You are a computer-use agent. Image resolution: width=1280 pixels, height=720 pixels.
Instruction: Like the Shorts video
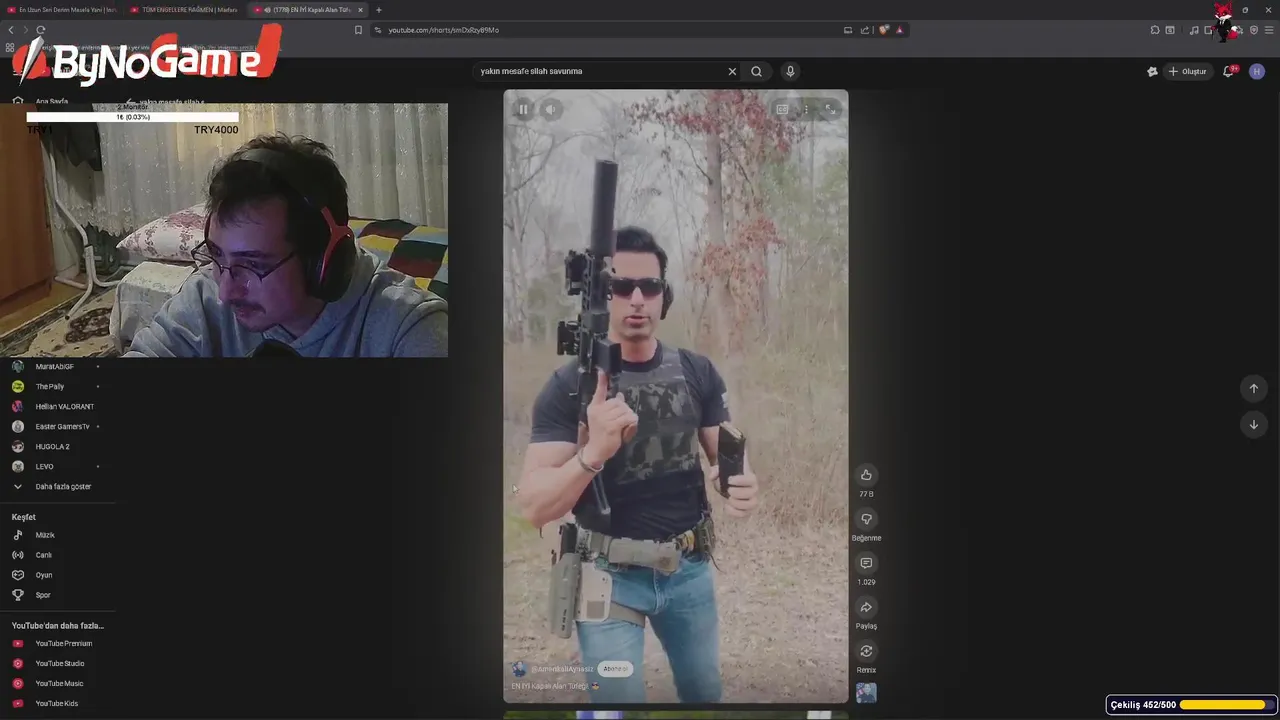coord(866,475)
